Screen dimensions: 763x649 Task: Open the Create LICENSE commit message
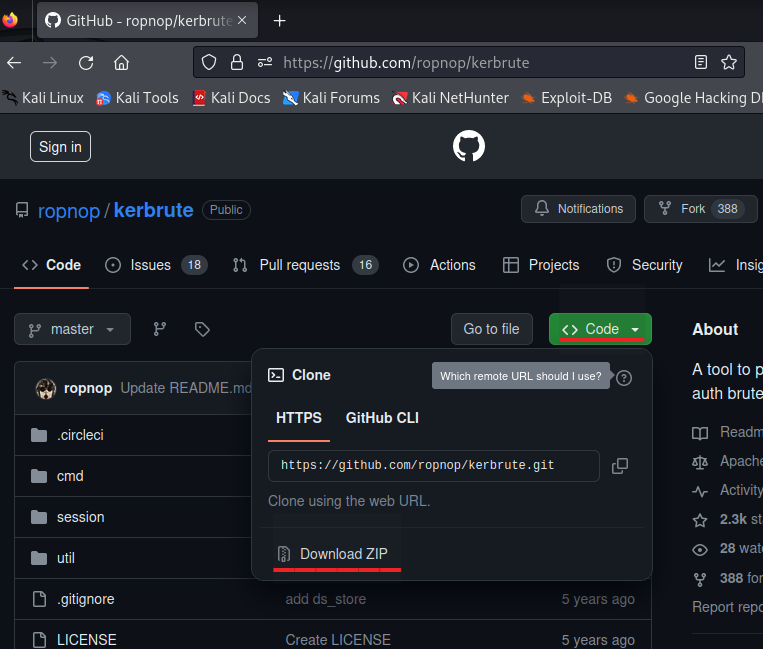click(x=338, y=640)
